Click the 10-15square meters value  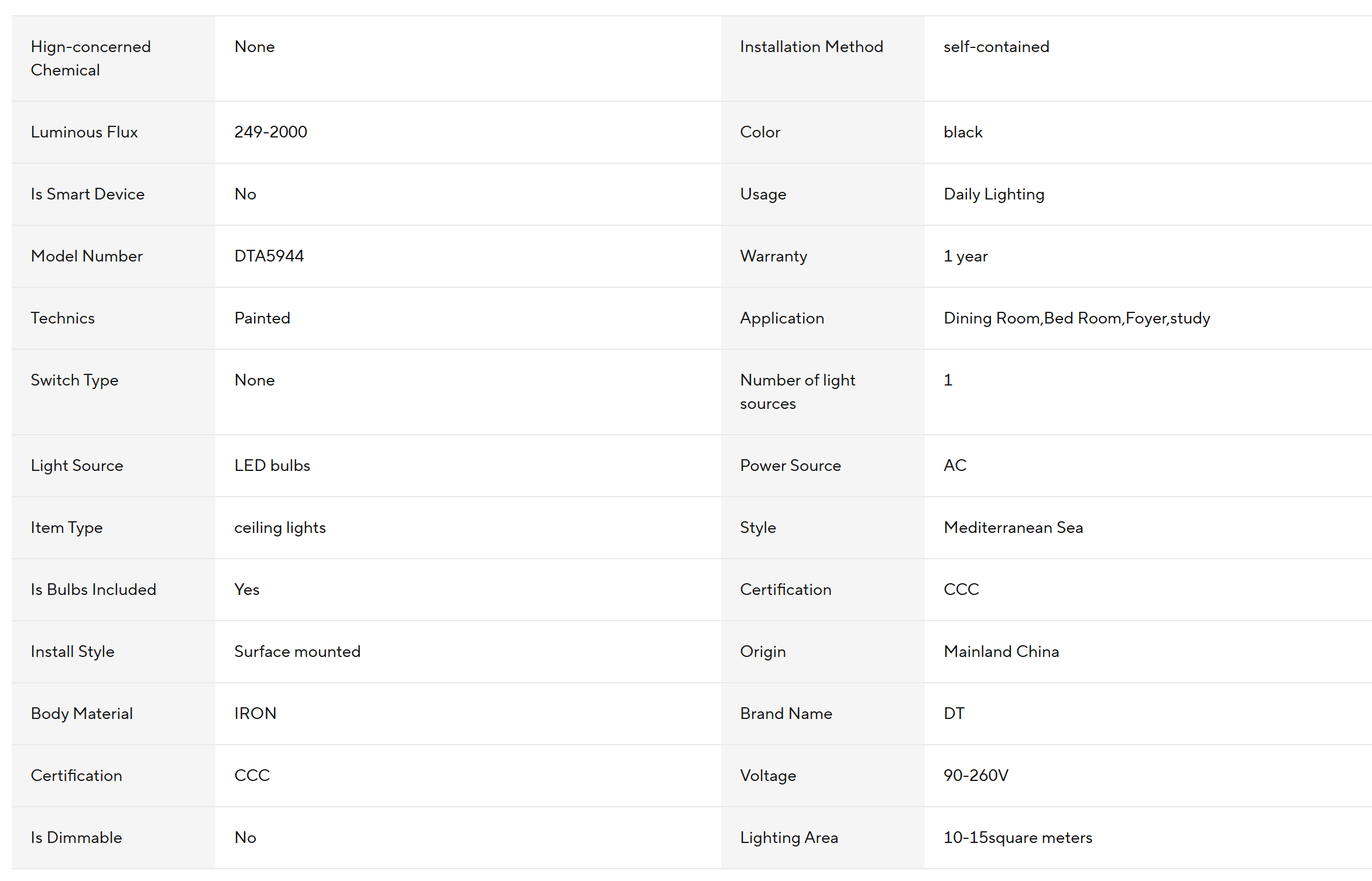point(1017,838)
